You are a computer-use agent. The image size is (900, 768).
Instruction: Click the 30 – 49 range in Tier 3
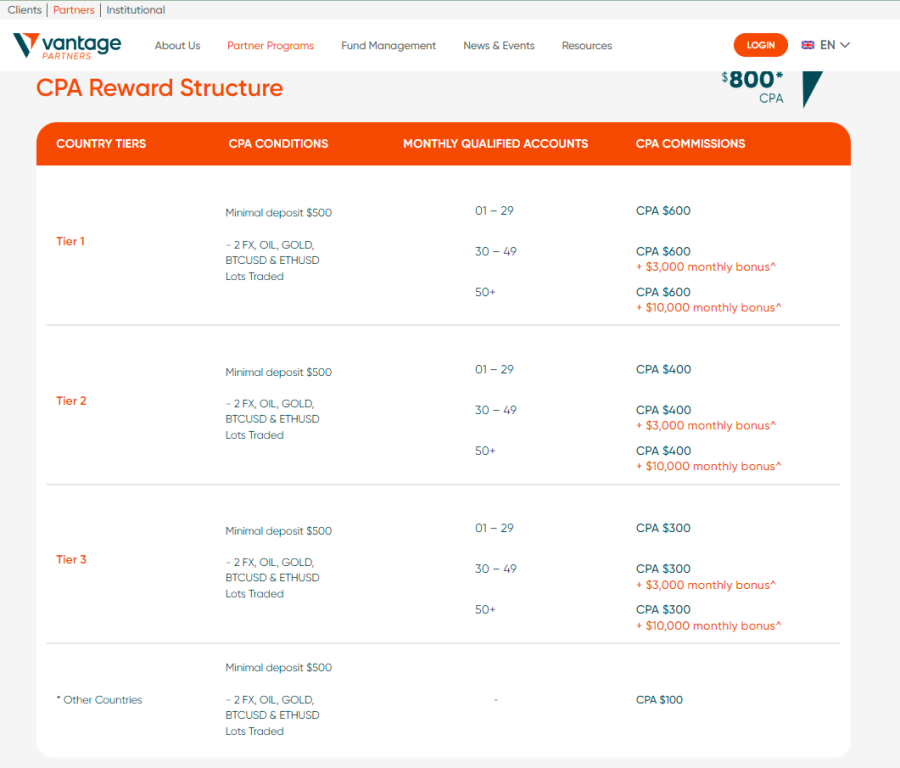pos(495,569)
